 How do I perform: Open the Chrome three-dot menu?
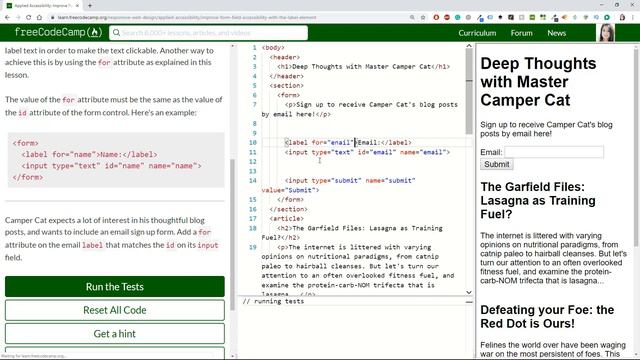pyautogui.click(x=633, y=18)
